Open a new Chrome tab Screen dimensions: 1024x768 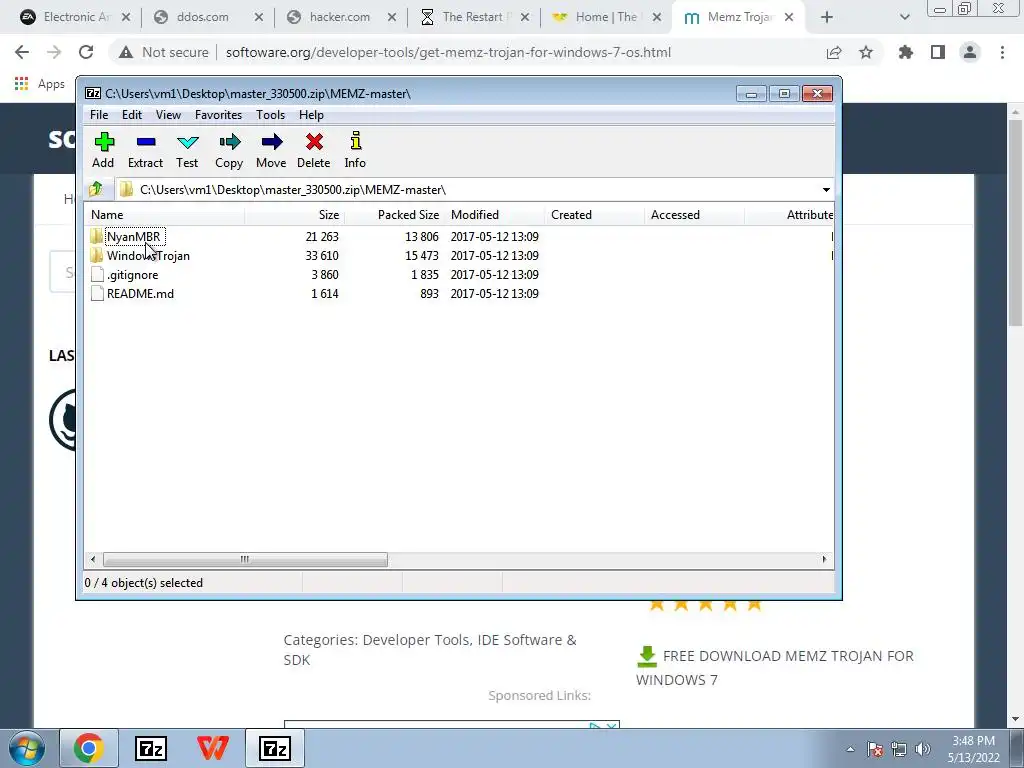coord(827,18)
